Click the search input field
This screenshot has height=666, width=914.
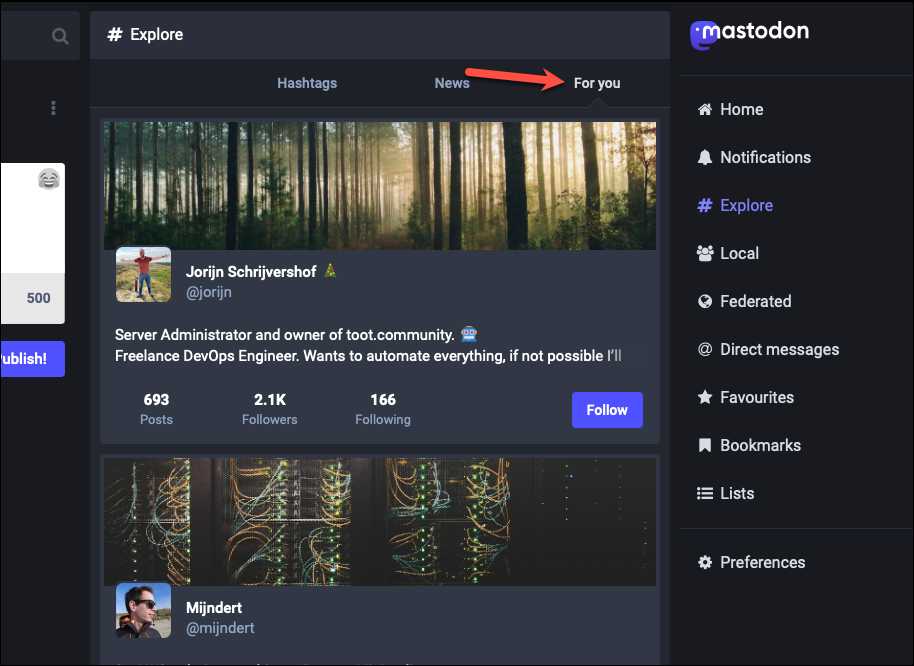coord(40,36)
